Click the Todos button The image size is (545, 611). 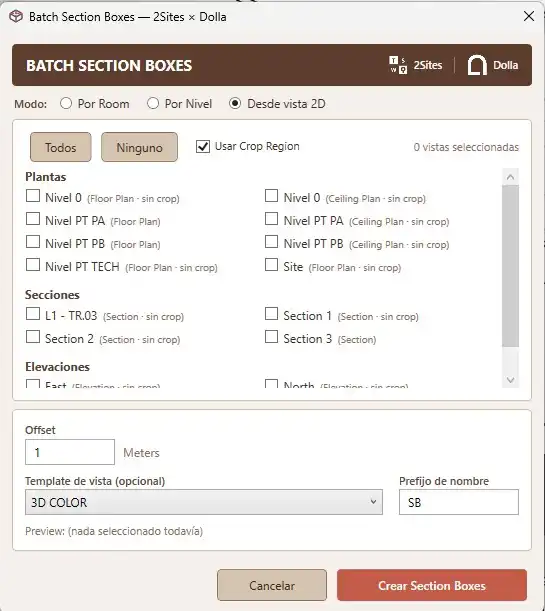61,147
